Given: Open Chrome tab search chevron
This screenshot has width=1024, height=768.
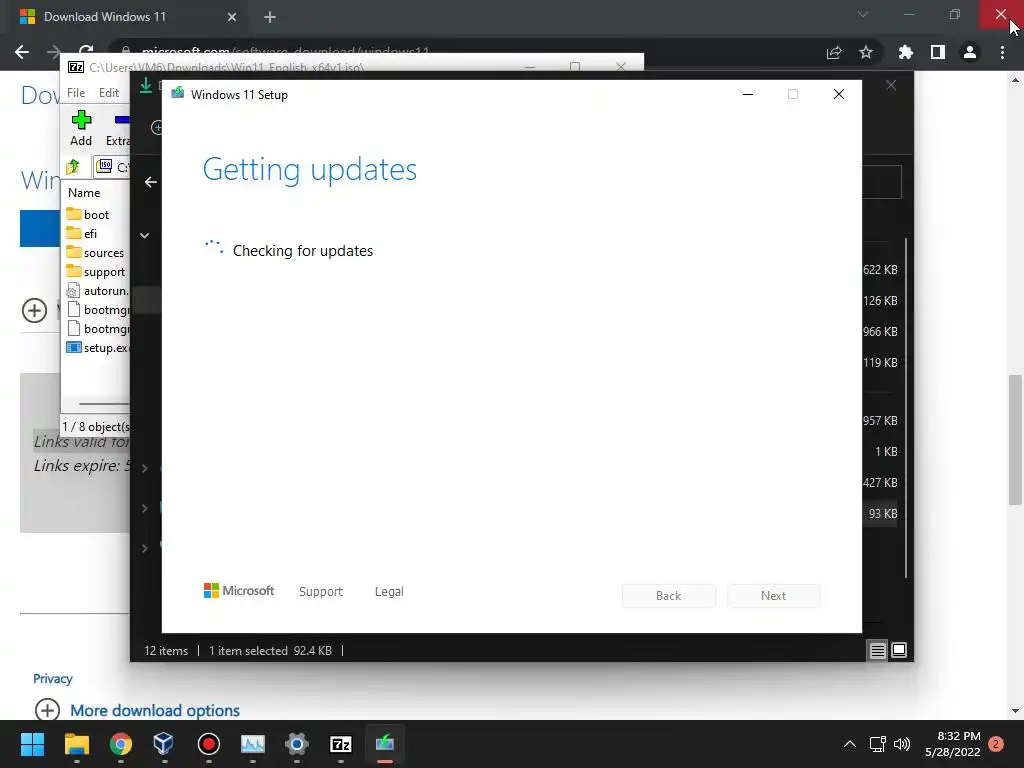Looking at the screenshot, I should coord(863,14).
